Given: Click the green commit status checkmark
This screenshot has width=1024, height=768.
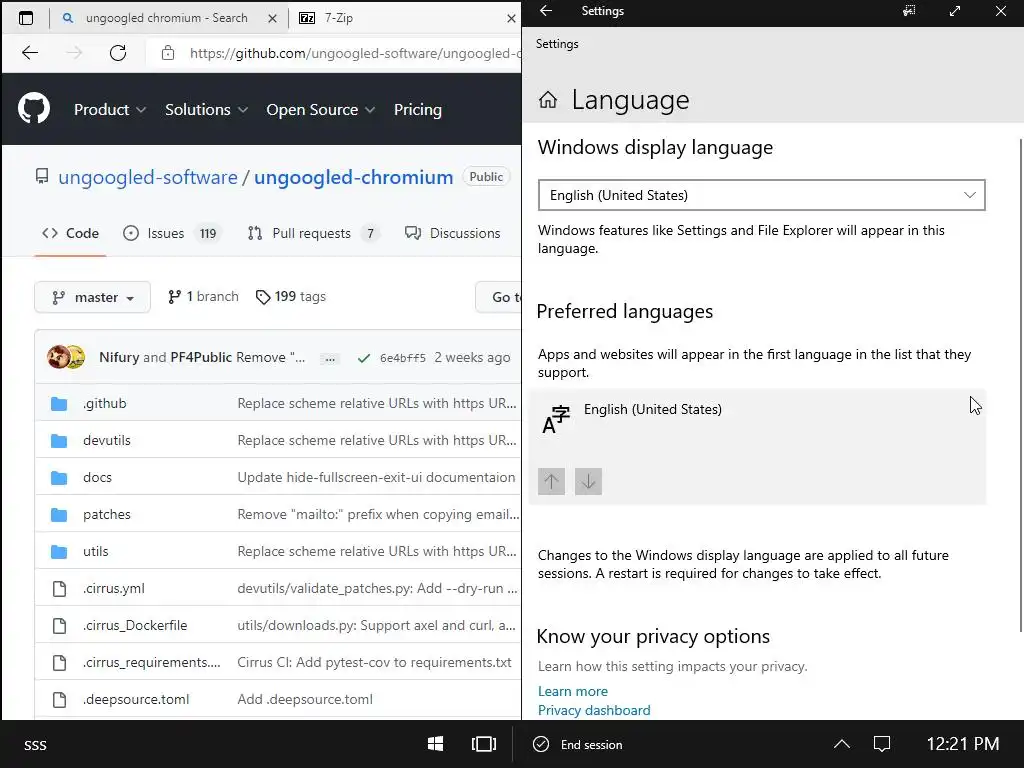Looking at the screenshot, I should click(x=364, y=358).
